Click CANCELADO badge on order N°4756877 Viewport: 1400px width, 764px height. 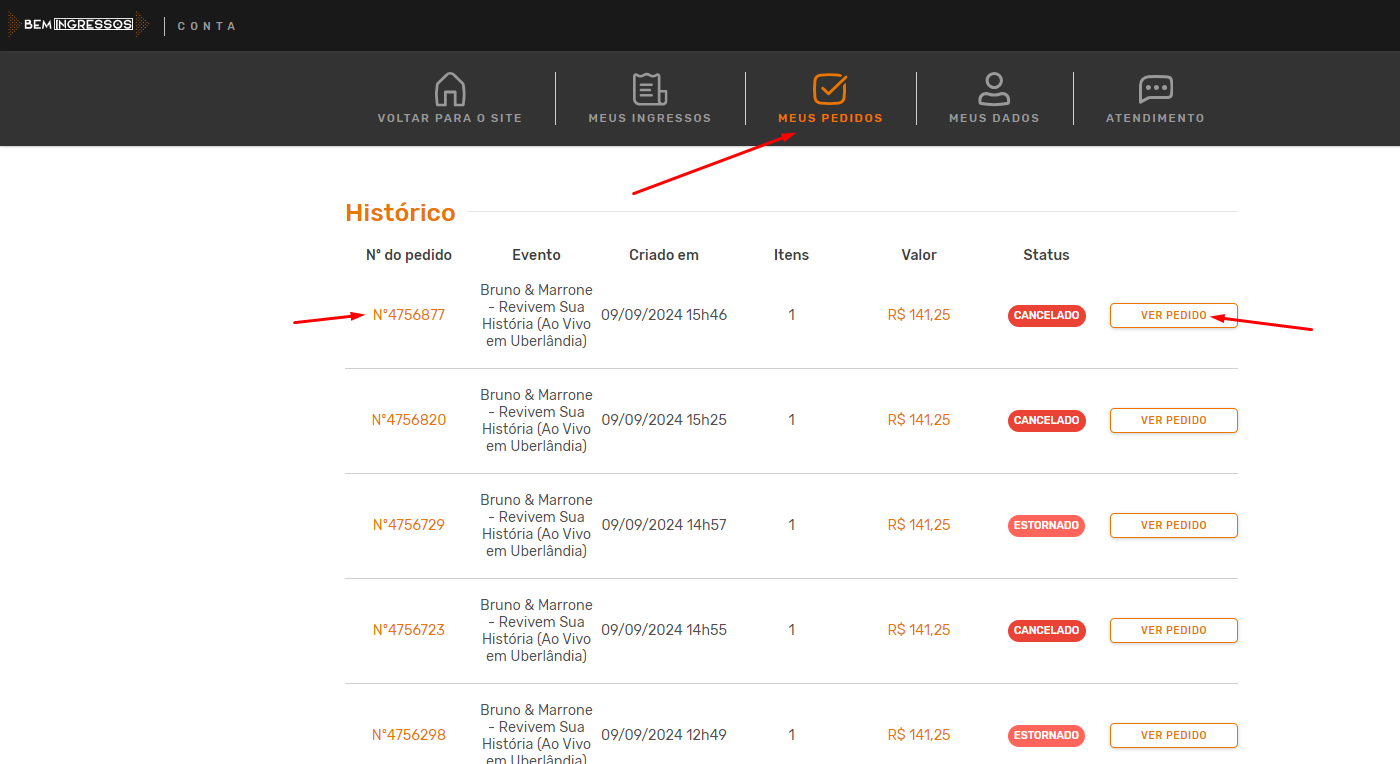pyautogui.click(x=1047, y=315)
